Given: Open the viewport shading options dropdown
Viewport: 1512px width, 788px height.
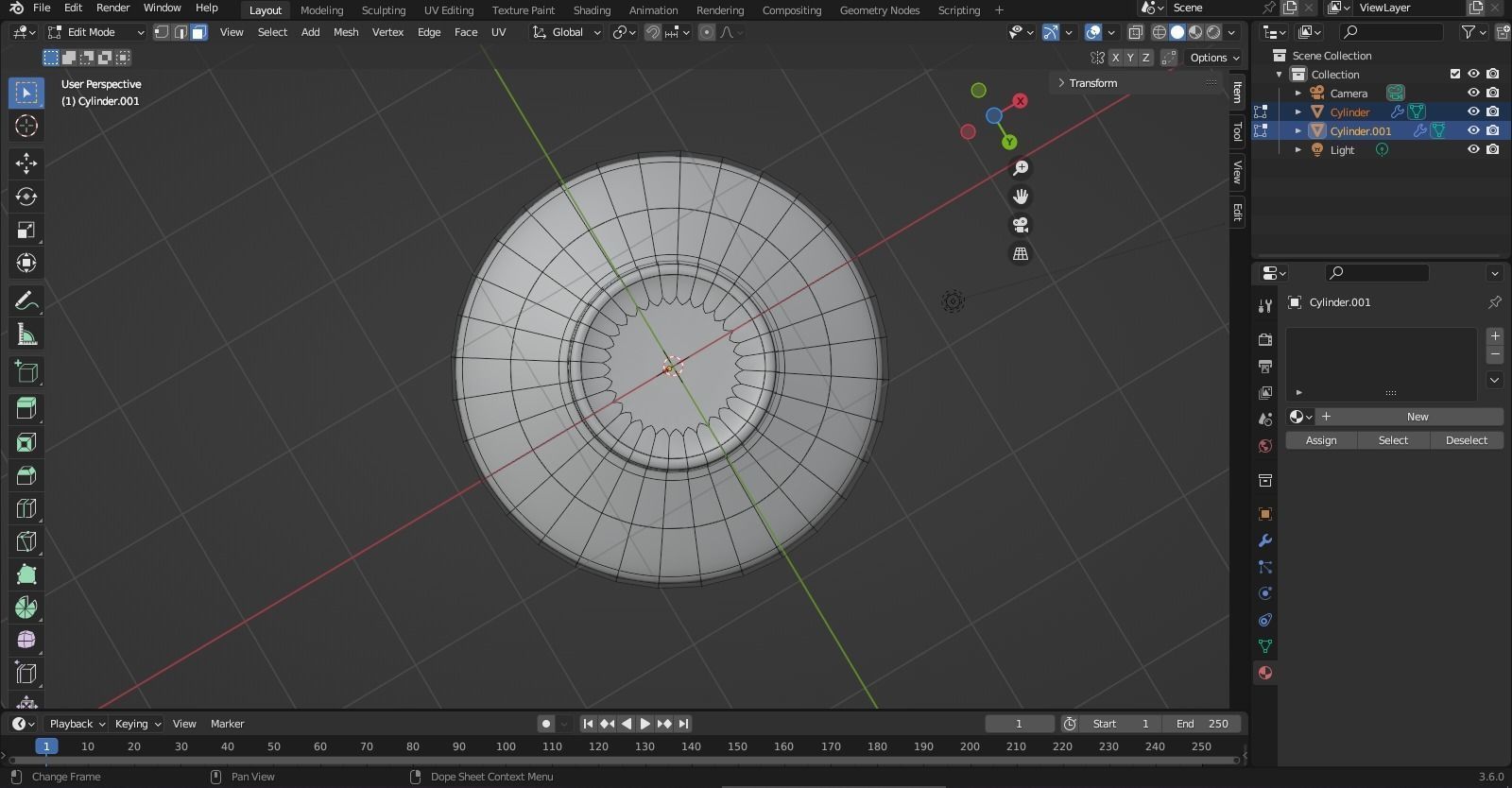Looking at the screenshot, I should click(1231, 32).
